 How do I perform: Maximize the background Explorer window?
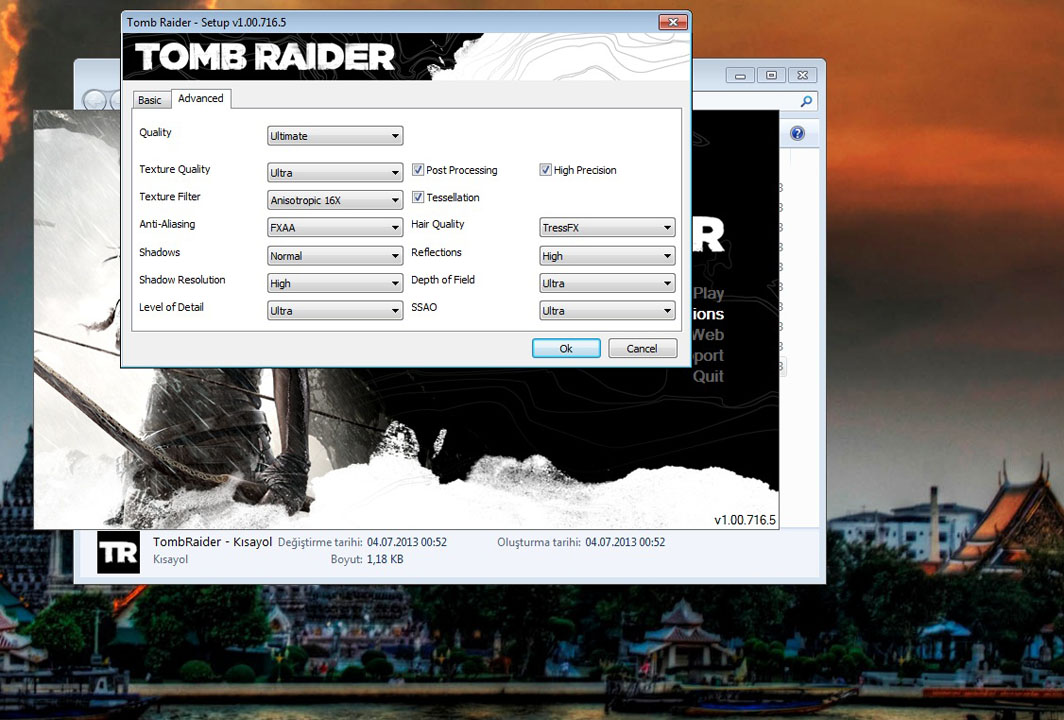coord(772,75)
